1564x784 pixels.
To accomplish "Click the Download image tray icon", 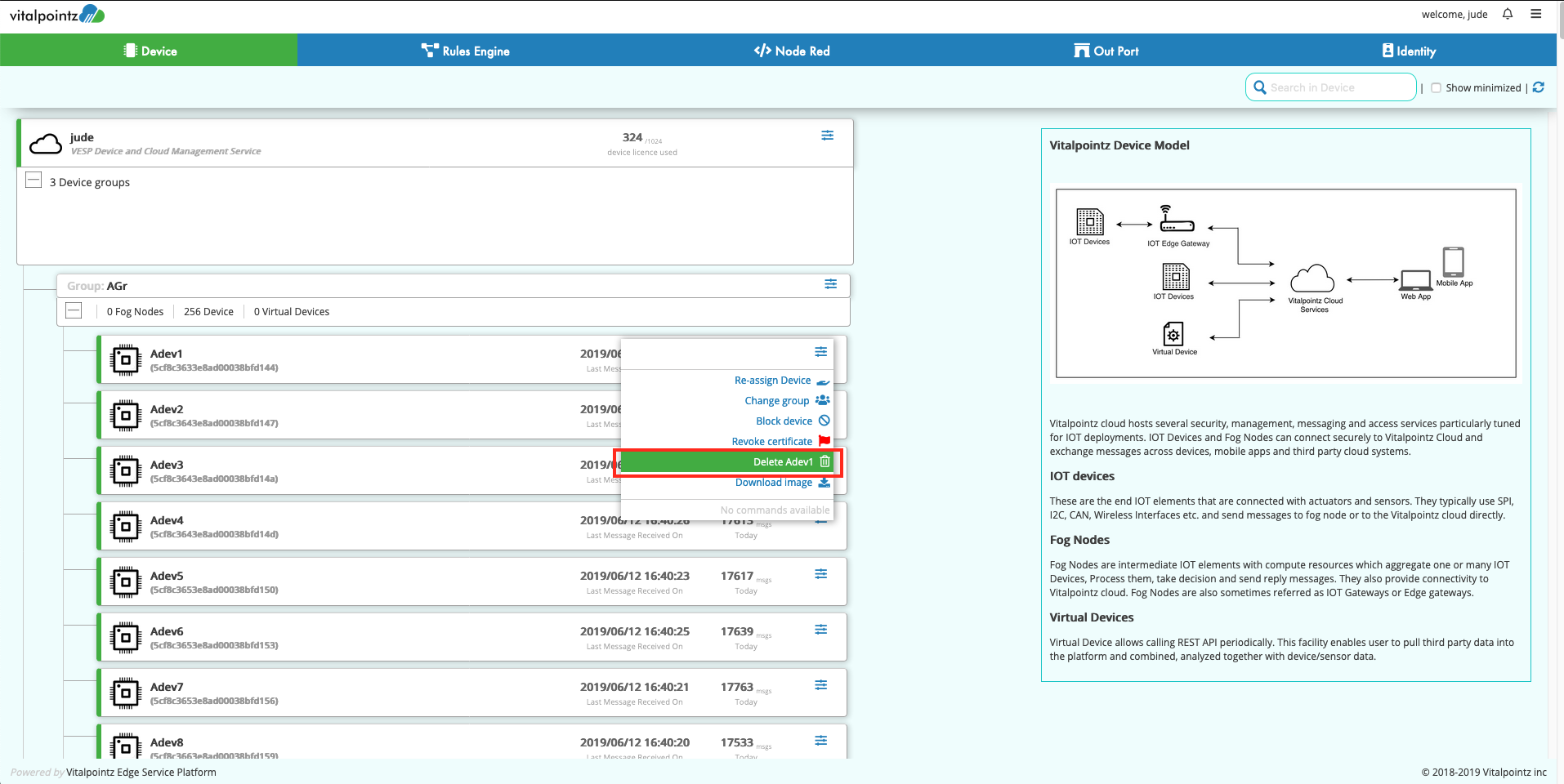I will click(824, 483).
